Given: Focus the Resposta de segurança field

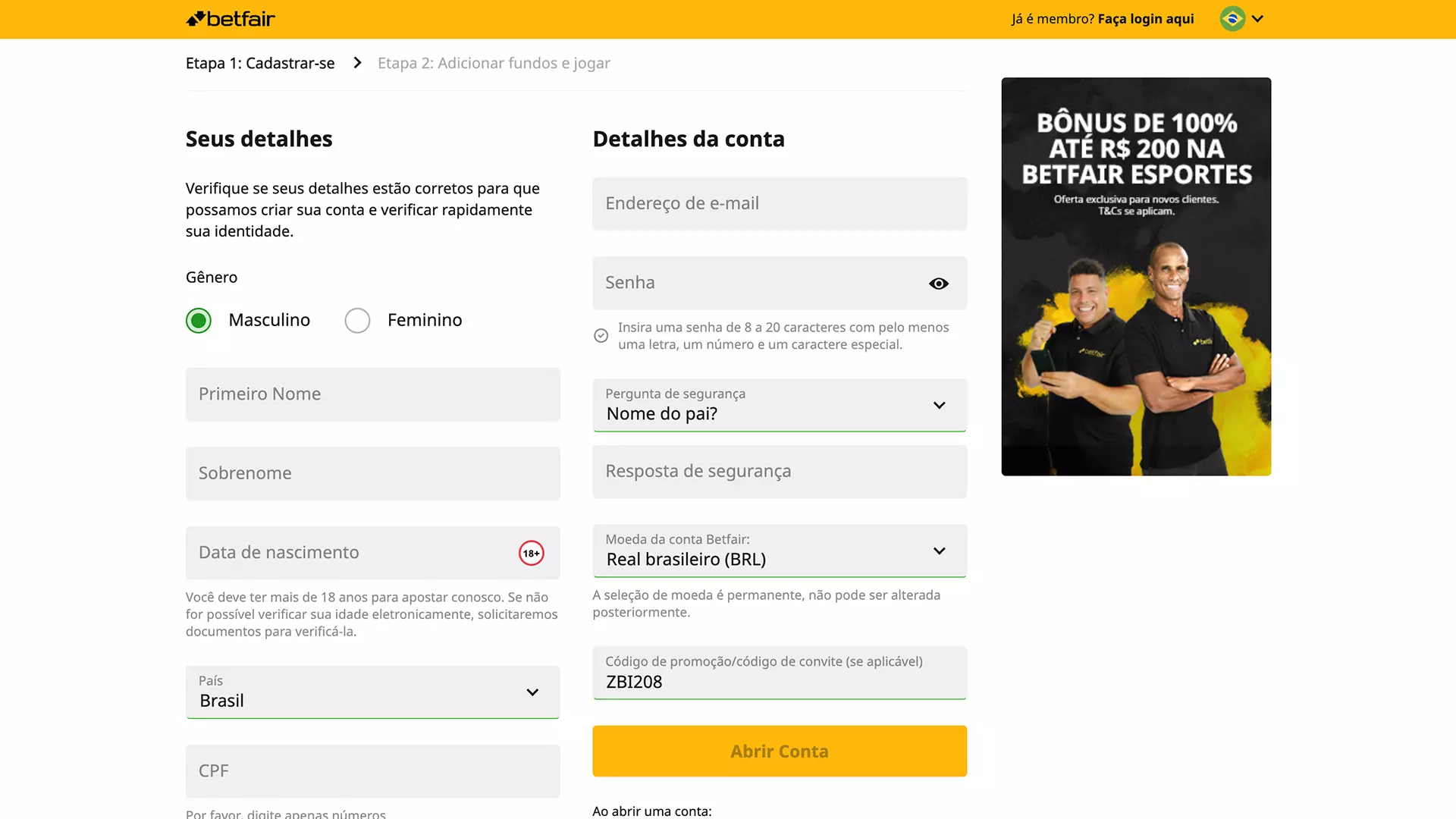Looking at the screenshot, I should [780, 472].
